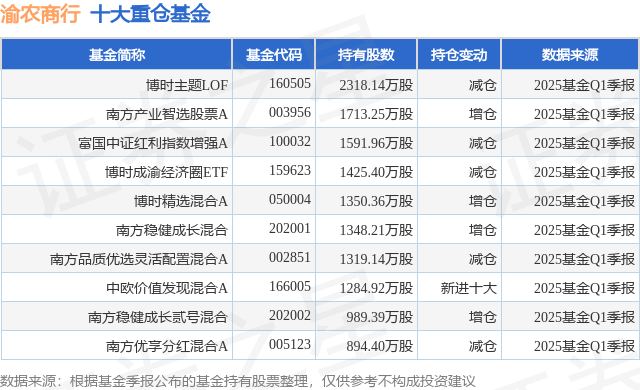Click fund code 050004
This screenshot has height=390, width=640.
point(290,199)
